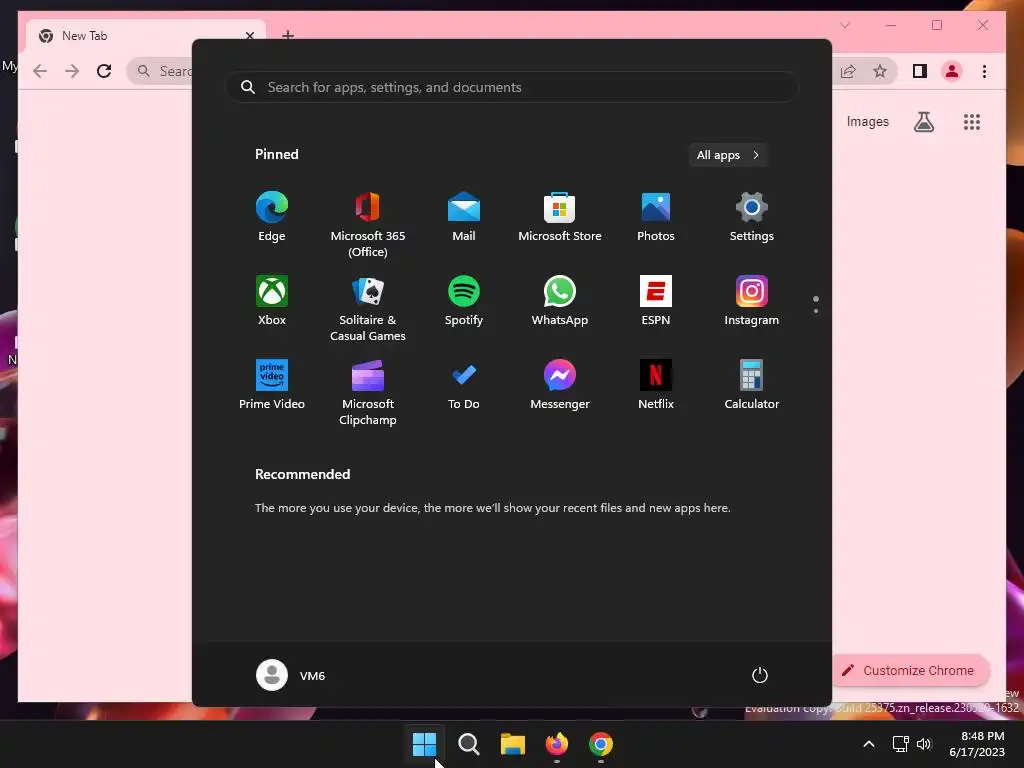
Task: Select the New Tab tab in Chrome
Action: pos(145,36)
